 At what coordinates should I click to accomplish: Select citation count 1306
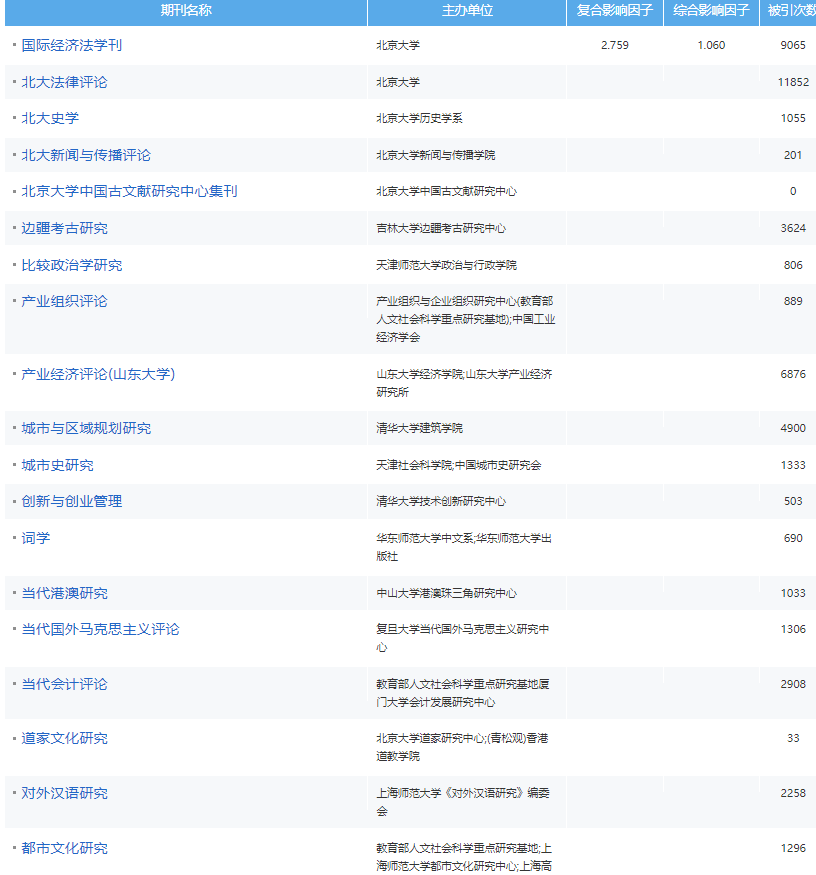793,629
